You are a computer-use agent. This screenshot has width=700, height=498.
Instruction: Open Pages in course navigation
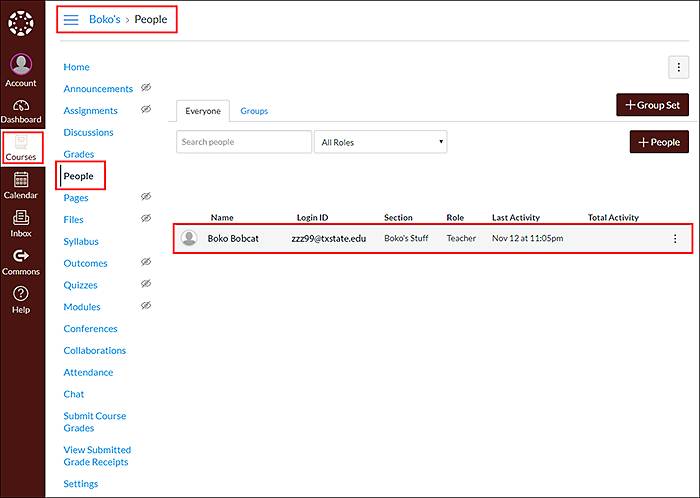pos(76,198)
